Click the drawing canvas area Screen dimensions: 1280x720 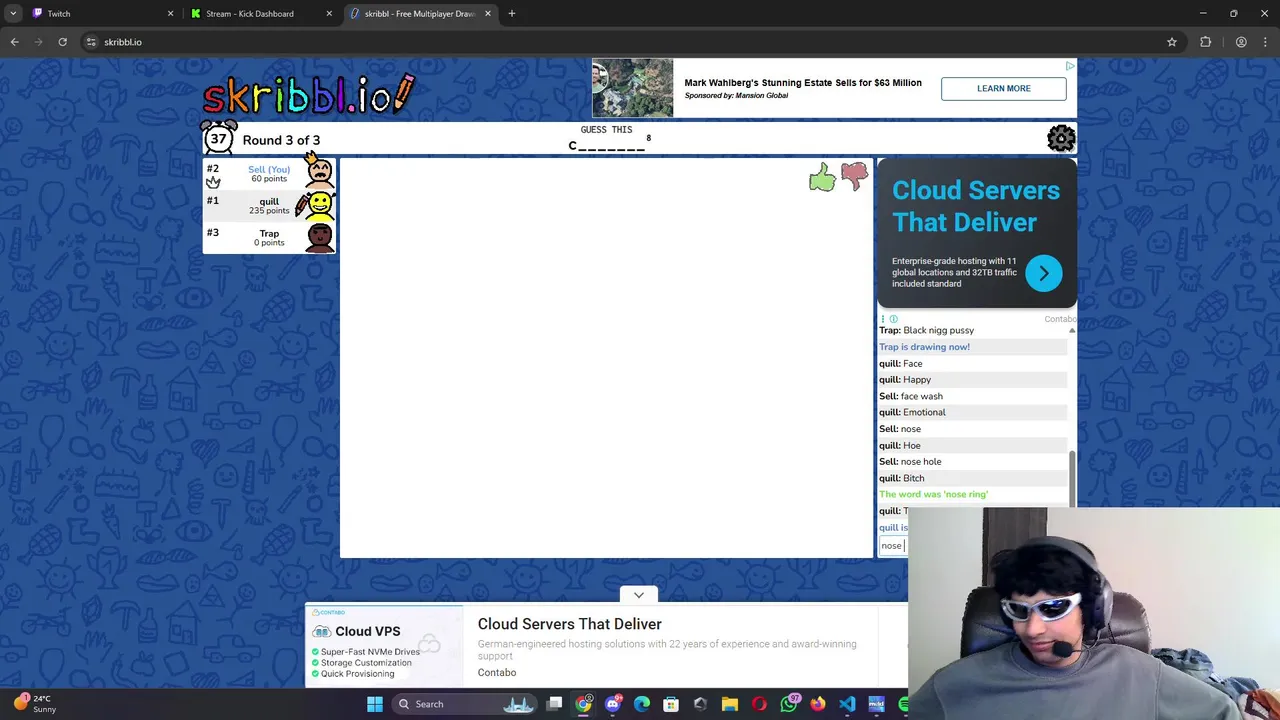(606, 358)
